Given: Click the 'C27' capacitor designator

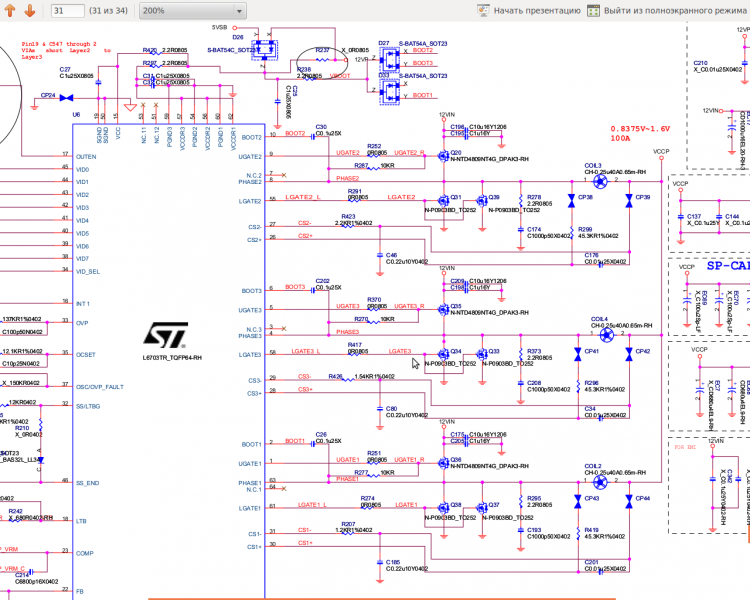Looking at the screenshot, I should (x=65, y=69).
